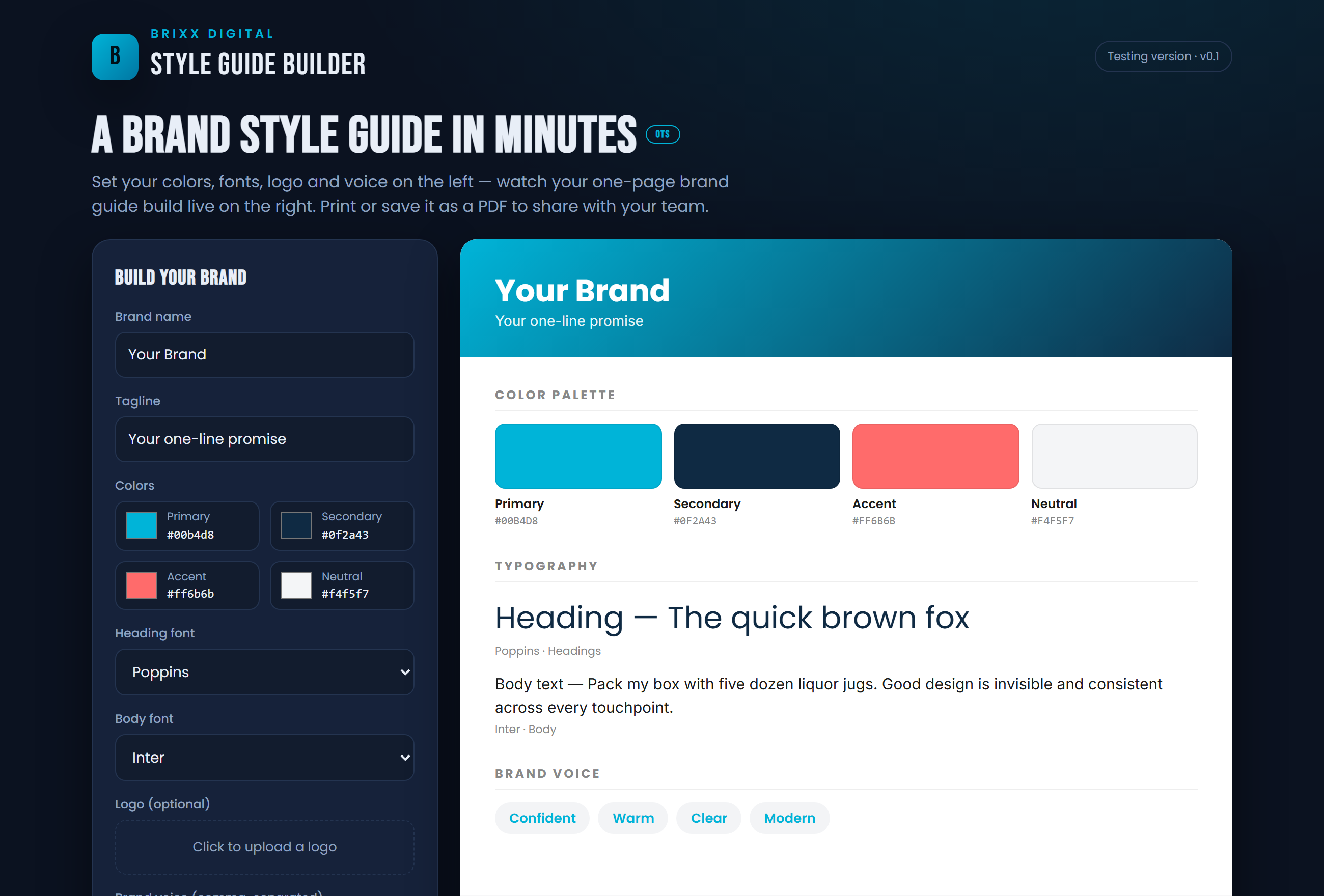This screenshot has width=1324, height=896.
Task: Click the Modern brand voice chip
Action: (790, 818)
